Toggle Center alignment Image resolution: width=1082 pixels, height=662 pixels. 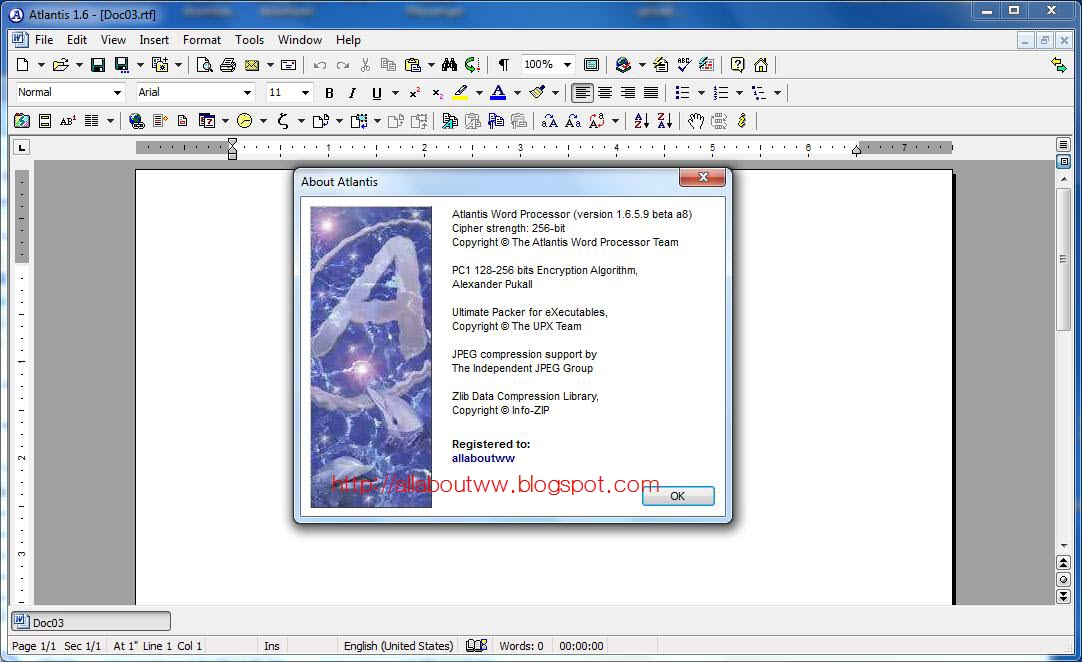605,93
